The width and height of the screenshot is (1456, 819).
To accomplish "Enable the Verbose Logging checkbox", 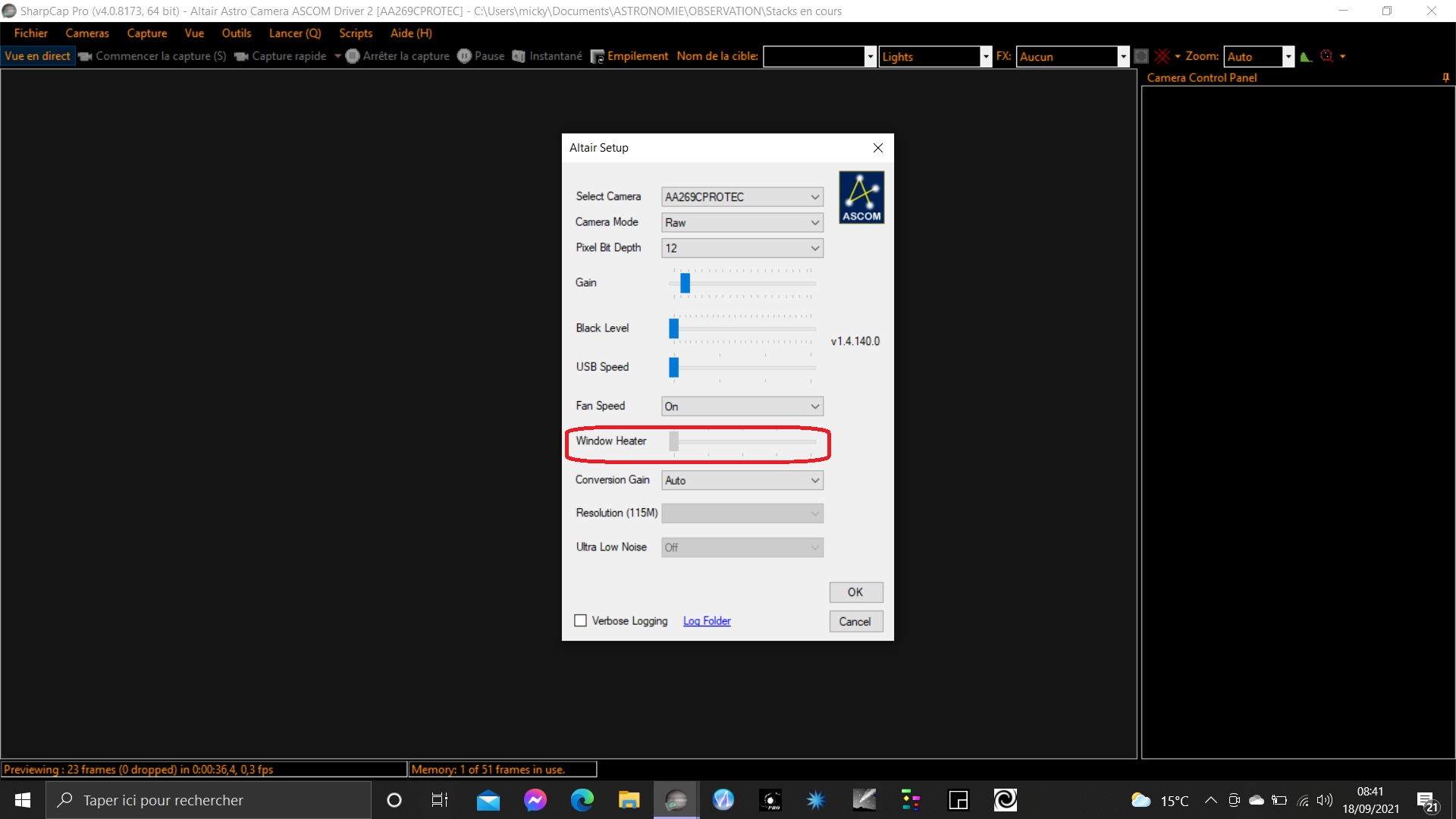I will tap(581, 621).
